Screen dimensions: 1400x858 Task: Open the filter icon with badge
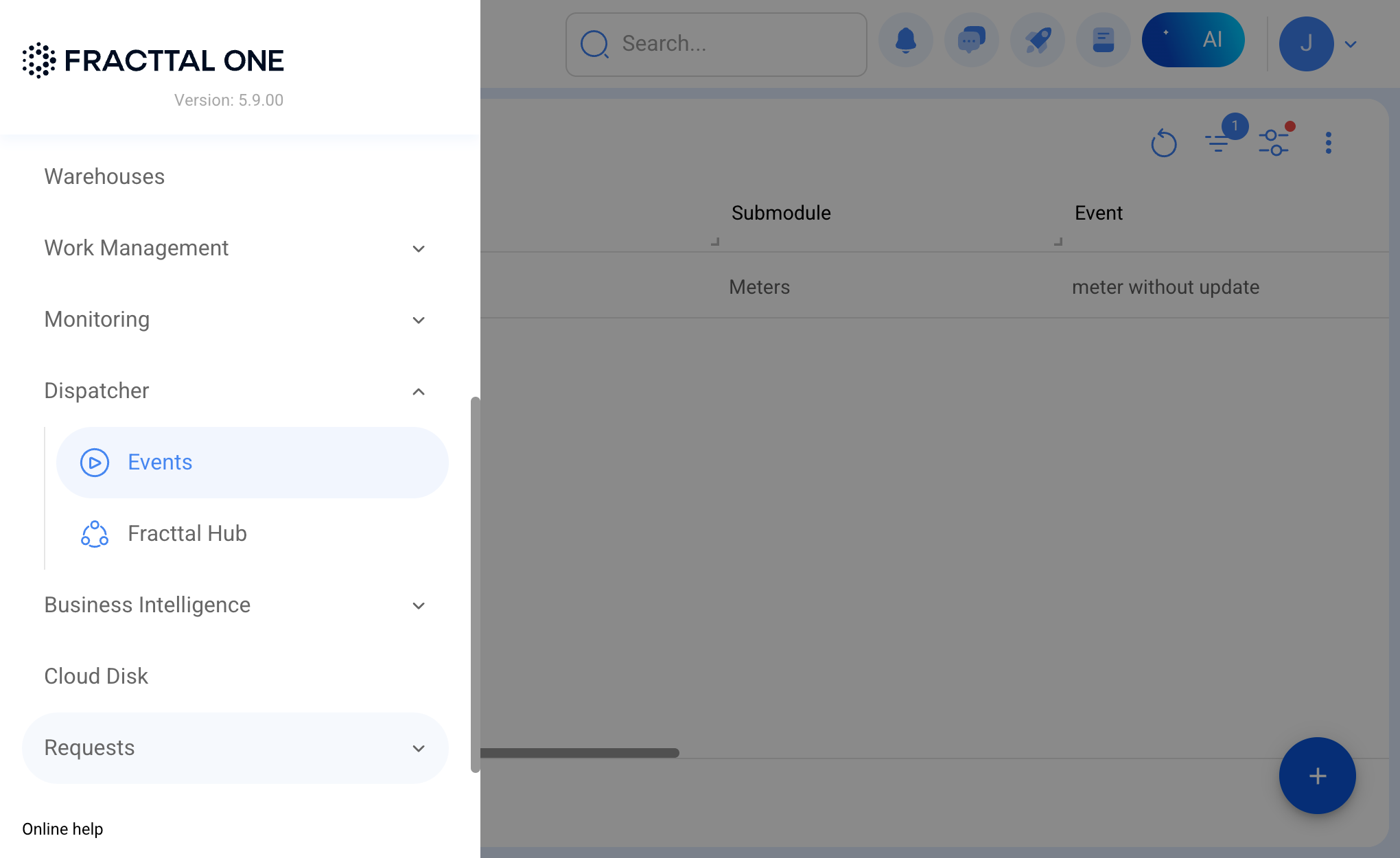[x=1219, y=142]
